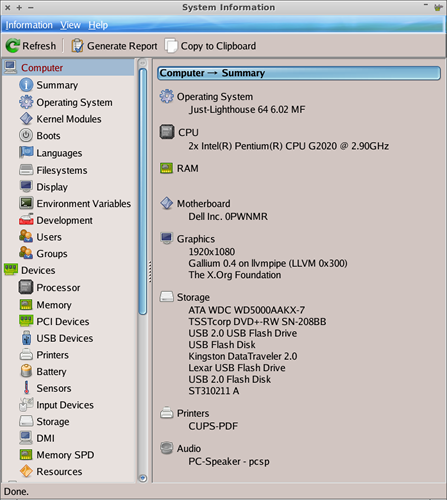This screenshot has height=500, width=447.
Task: Click the 'Computer → Summary' header bar
Action: [x=299, y=73]
